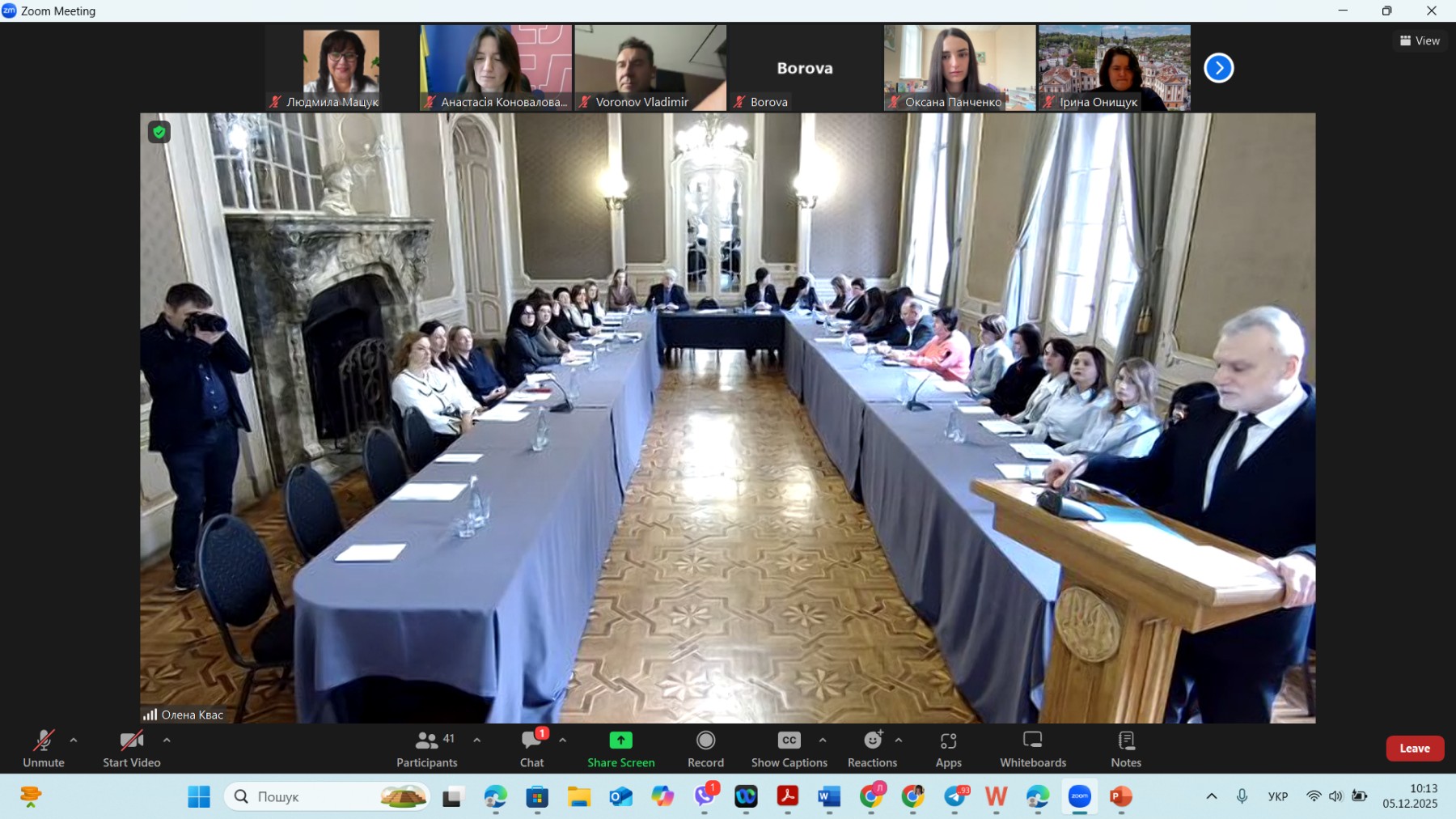The width and height of the screenshot is (1456, 819).
Task: Click the green Share Screen icon
Action: pyautogui.click(x=620, y=740)
